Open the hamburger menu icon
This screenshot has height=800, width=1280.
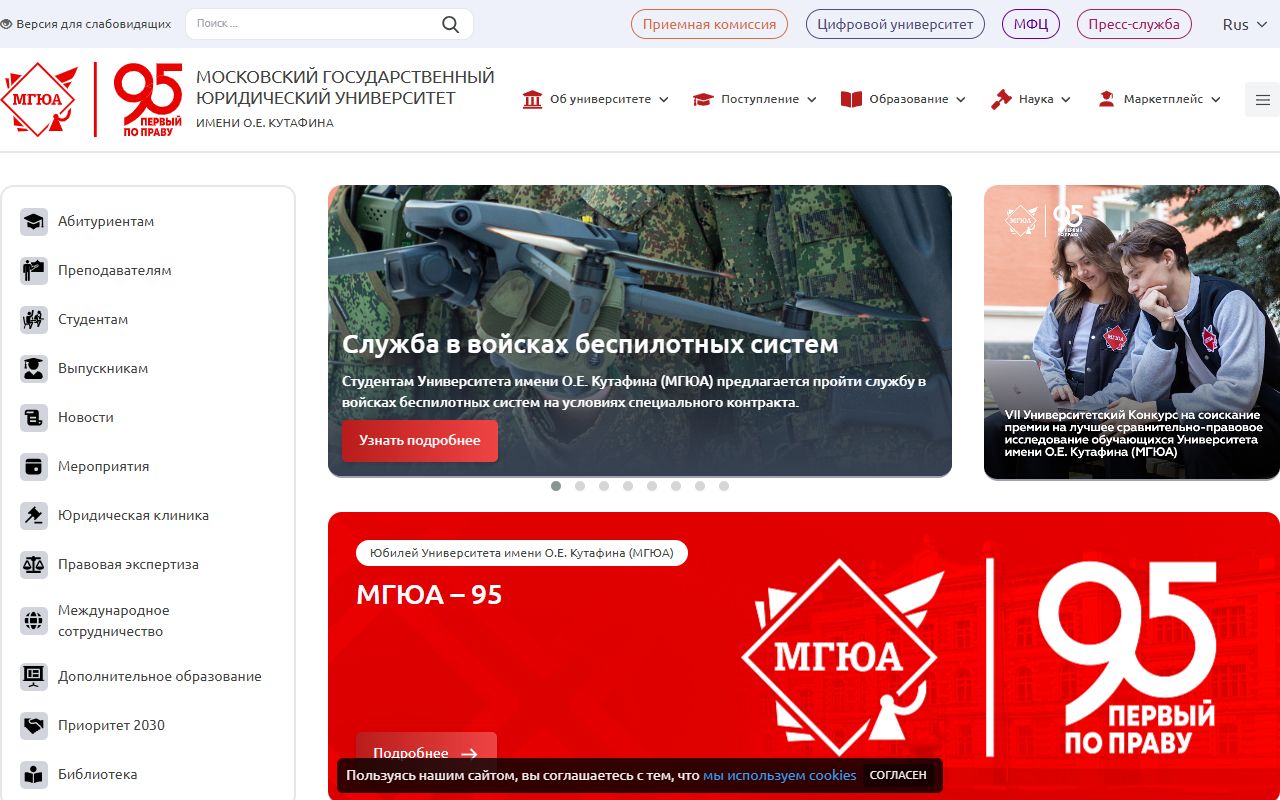[1262, 100]
